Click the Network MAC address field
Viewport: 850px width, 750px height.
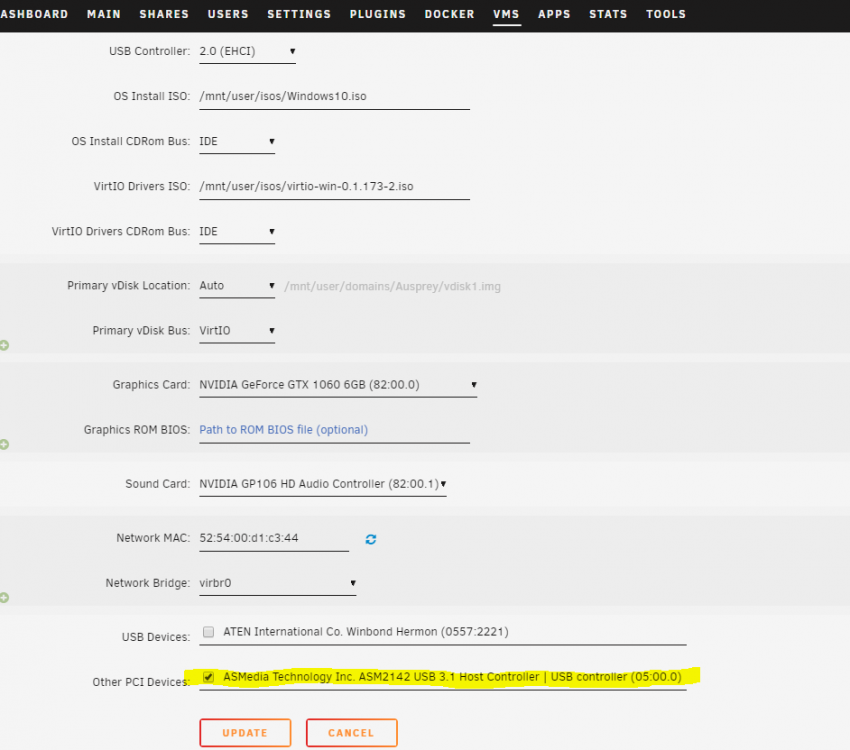[274, 538]
